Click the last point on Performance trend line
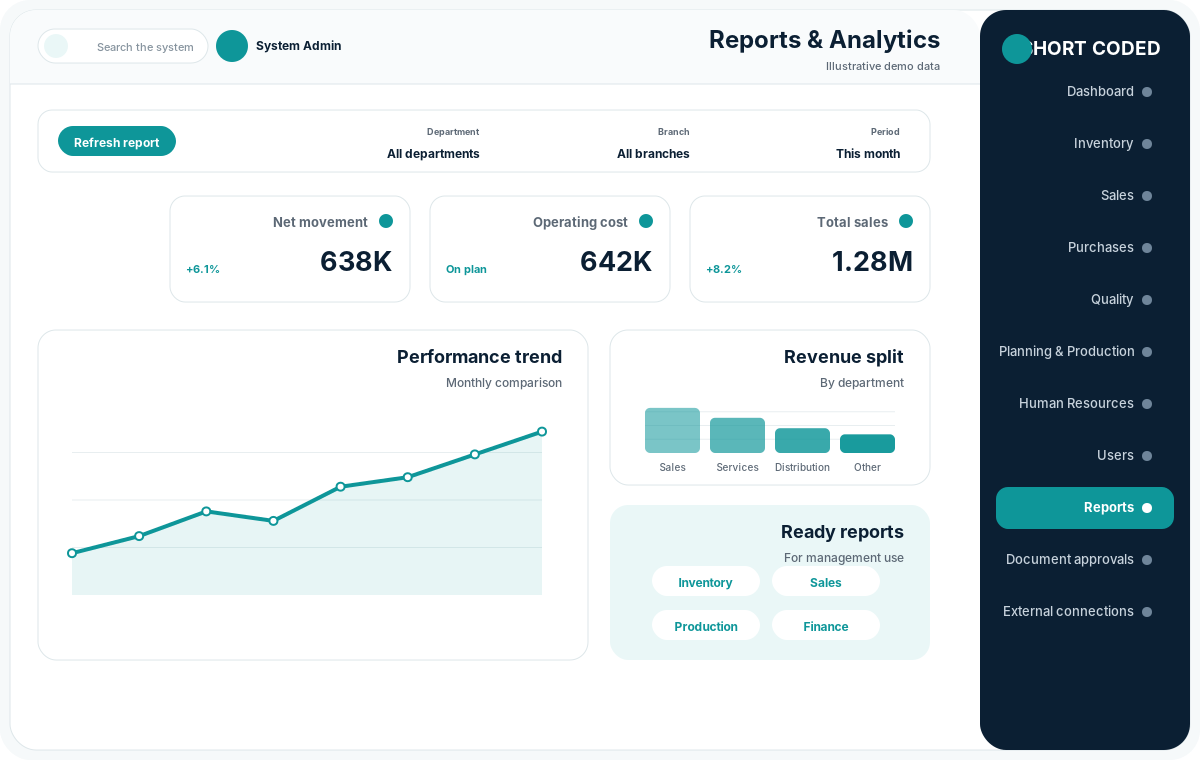This screenshot has height=760, width=1200. pyautogui.click(x=542, y=432)
